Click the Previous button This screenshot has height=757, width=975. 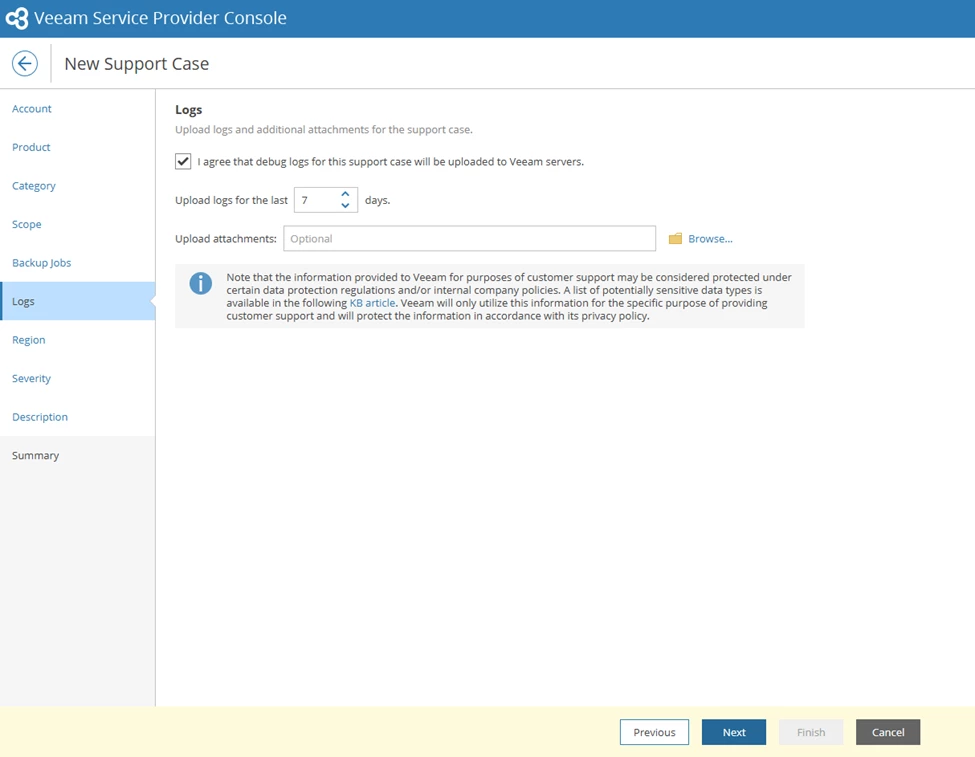click(654, 732)
